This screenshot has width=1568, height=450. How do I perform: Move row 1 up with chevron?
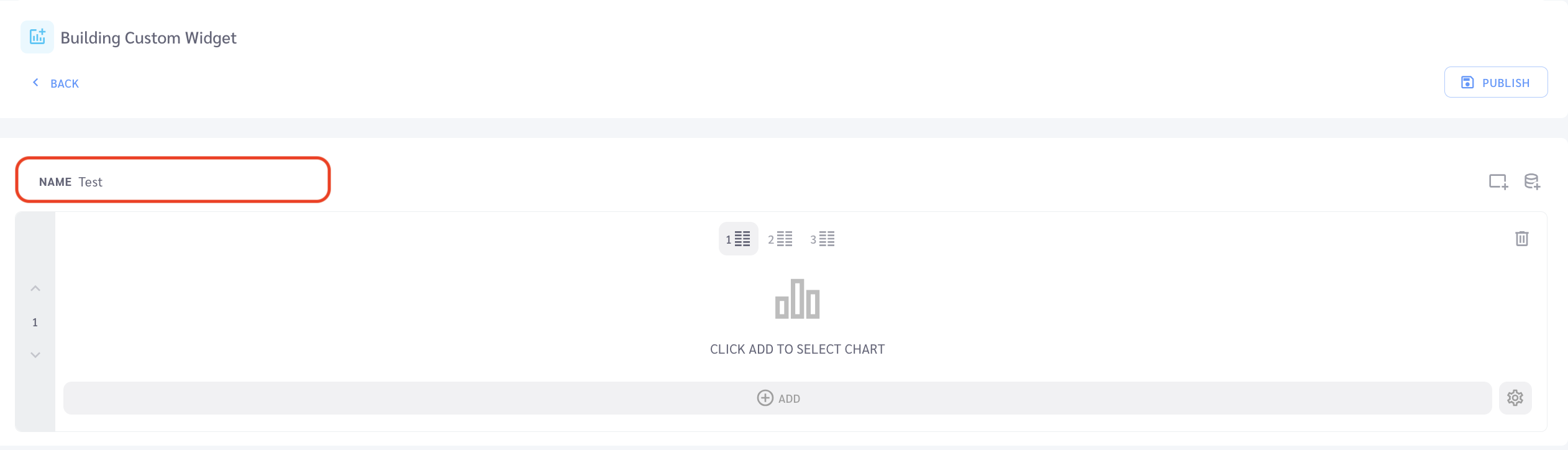[35, 288]
